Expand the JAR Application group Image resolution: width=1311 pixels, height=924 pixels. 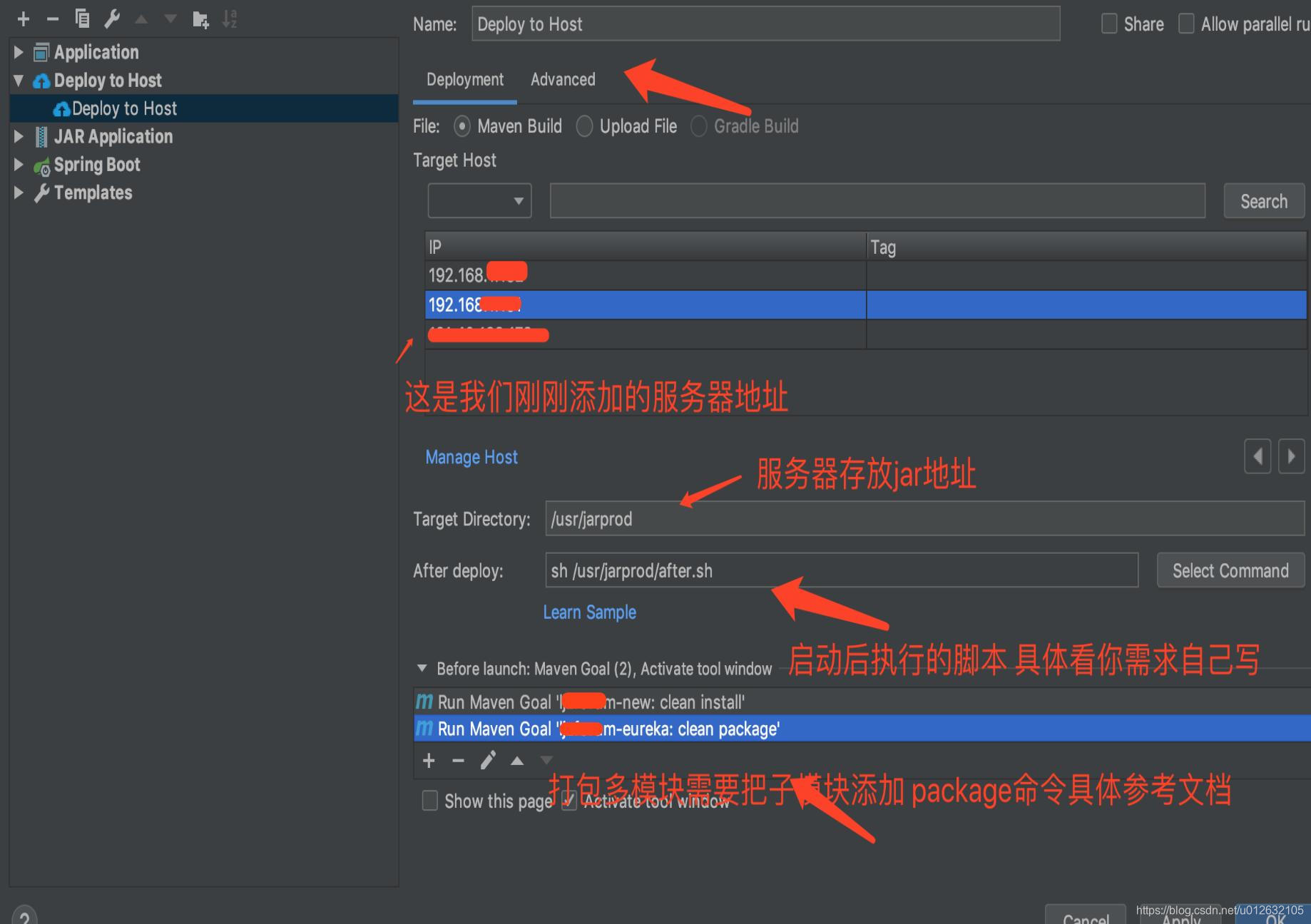click(x=19, y=136)
